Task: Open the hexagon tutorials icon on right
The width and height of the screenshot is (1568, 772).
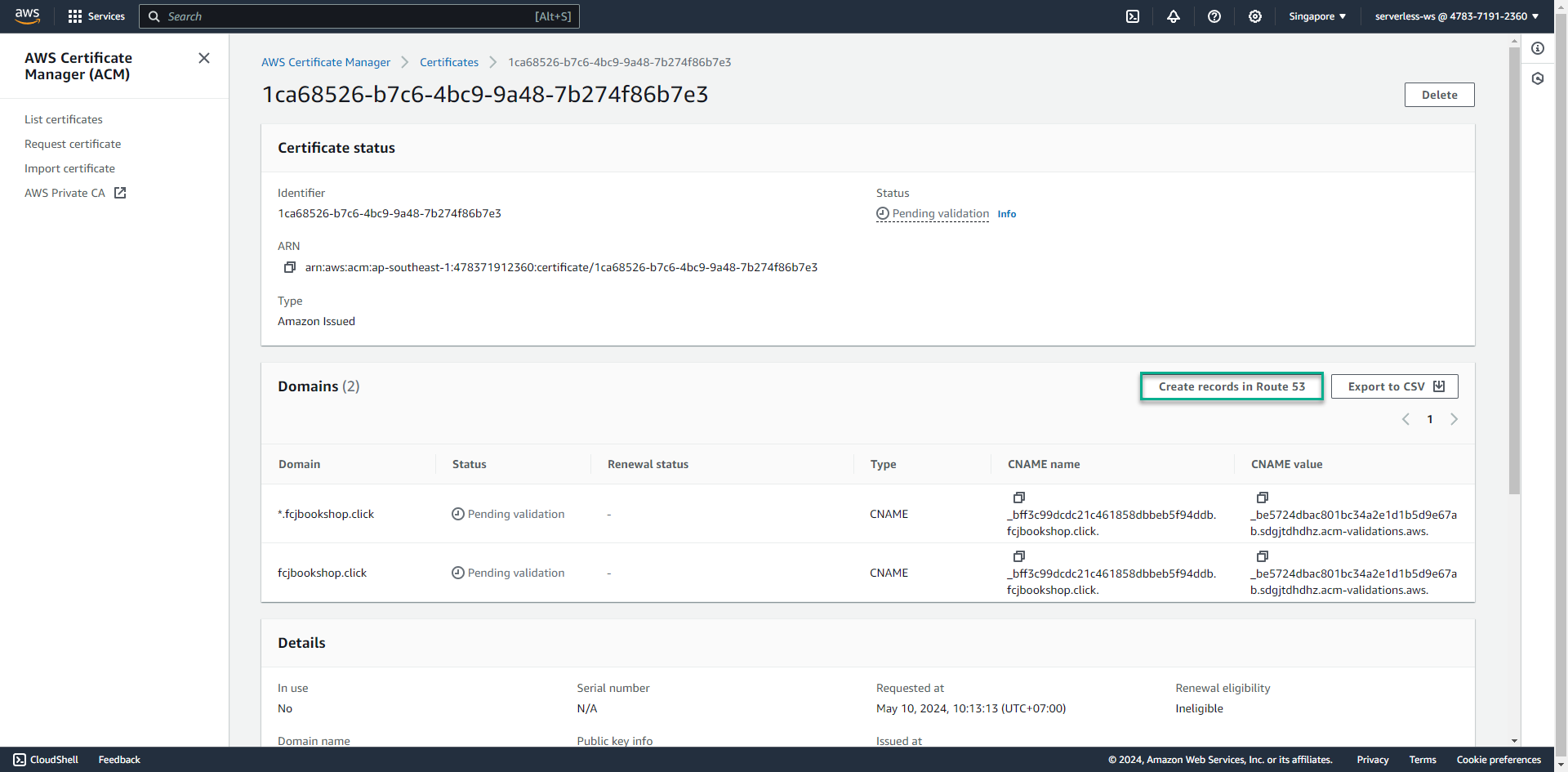Action: coord(1538,78)
